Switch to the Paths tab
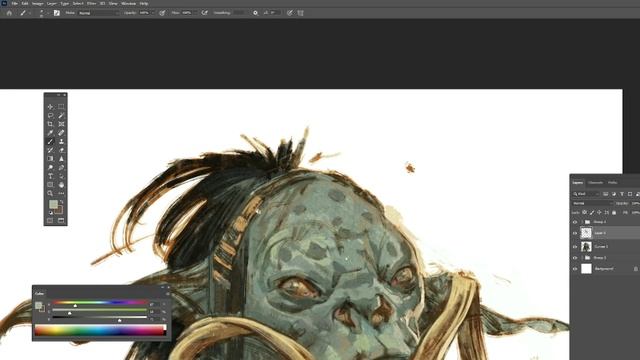The height and width of the screenshot is (360, 640). pos(612,182)
